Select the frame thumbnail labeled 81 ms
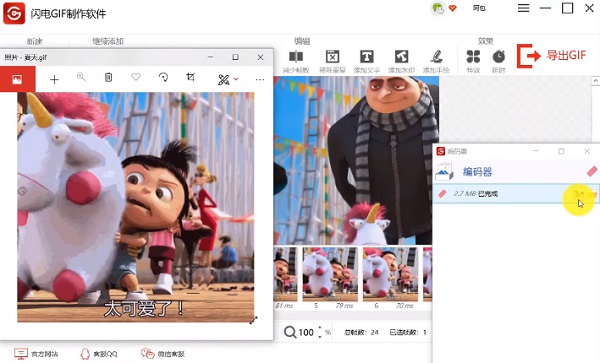The image size is (600, 363). [x=285, y=274]
